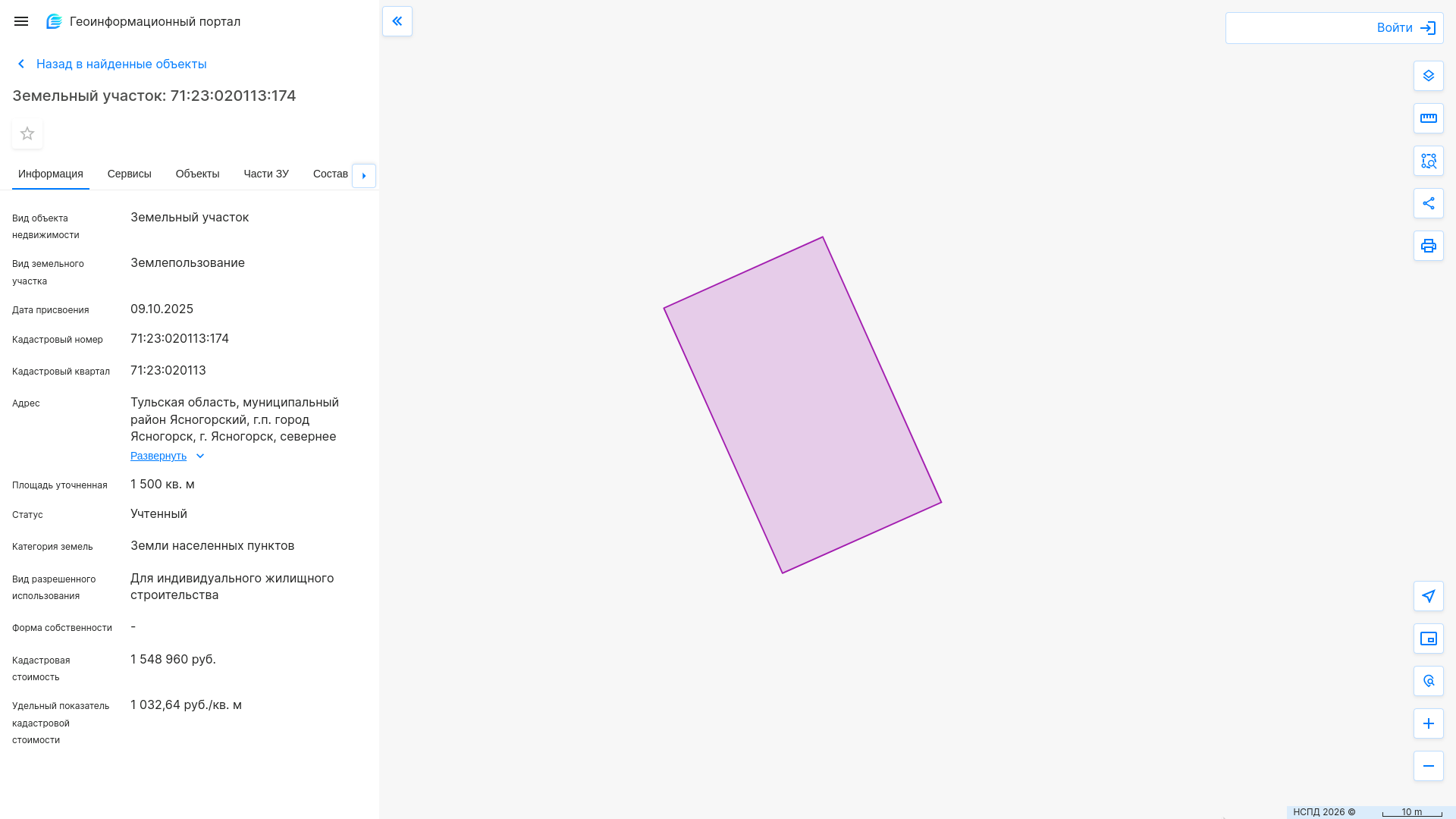The image size is (1456, 819).
Task: Select the ruler measurement tool
Action: point(1429,118)
